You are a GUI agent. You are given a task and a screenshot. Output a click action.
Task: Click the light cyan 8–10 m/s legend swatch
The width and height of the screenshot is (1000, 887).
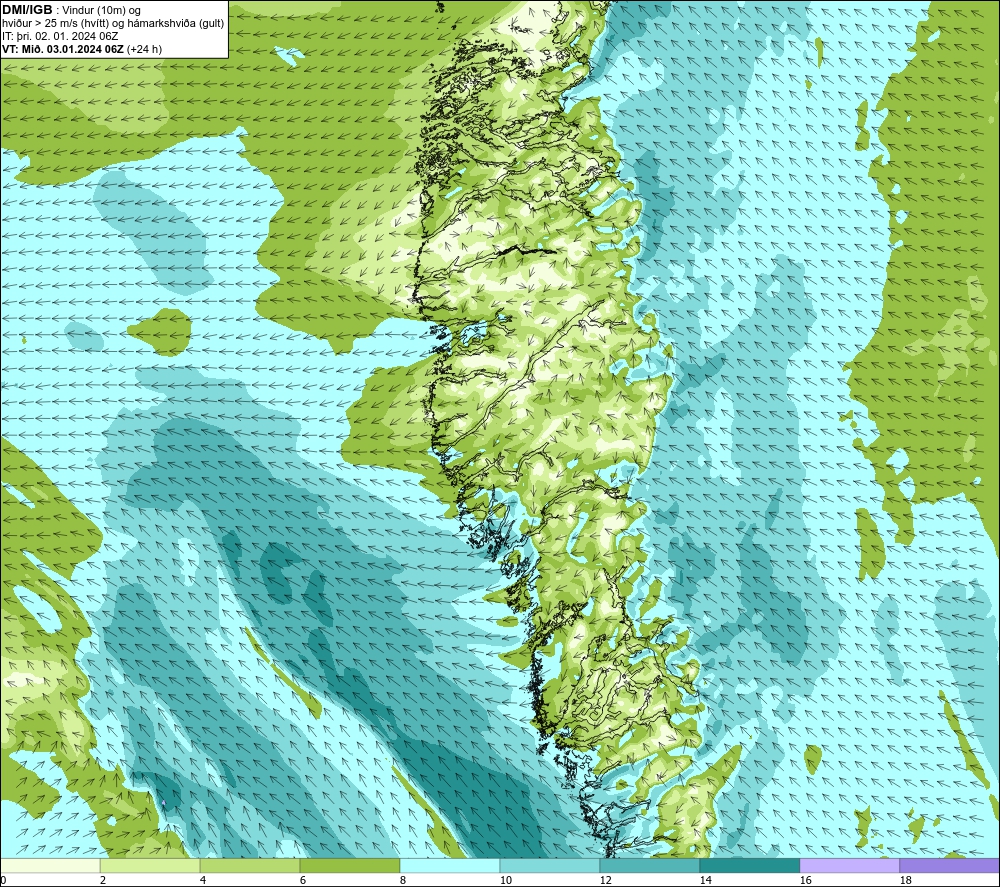pos(450,866)
